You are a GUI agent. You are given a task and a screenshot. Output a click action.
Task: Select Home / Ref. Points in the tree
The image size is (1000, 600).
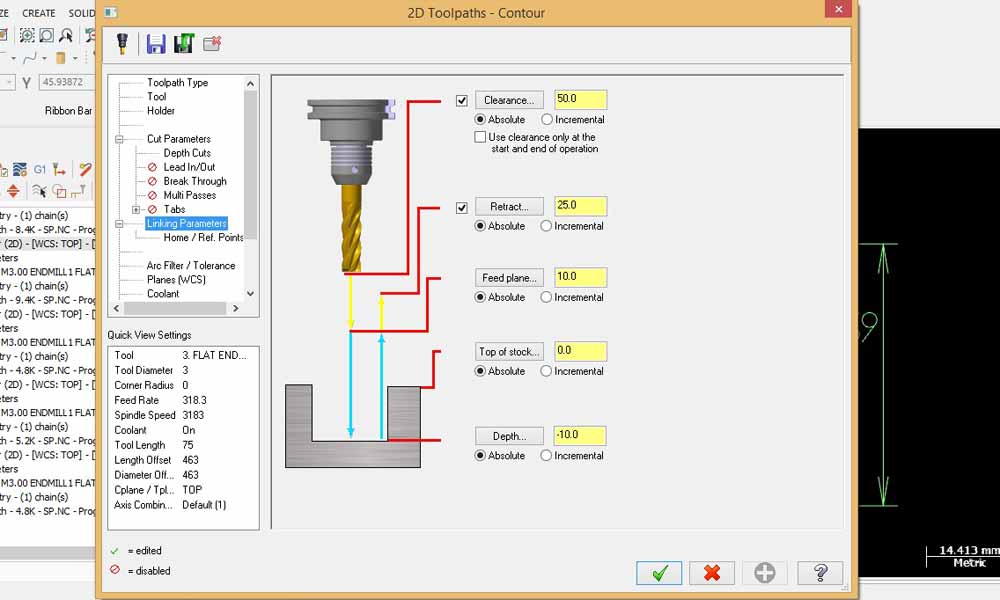(x=203, y=237)
